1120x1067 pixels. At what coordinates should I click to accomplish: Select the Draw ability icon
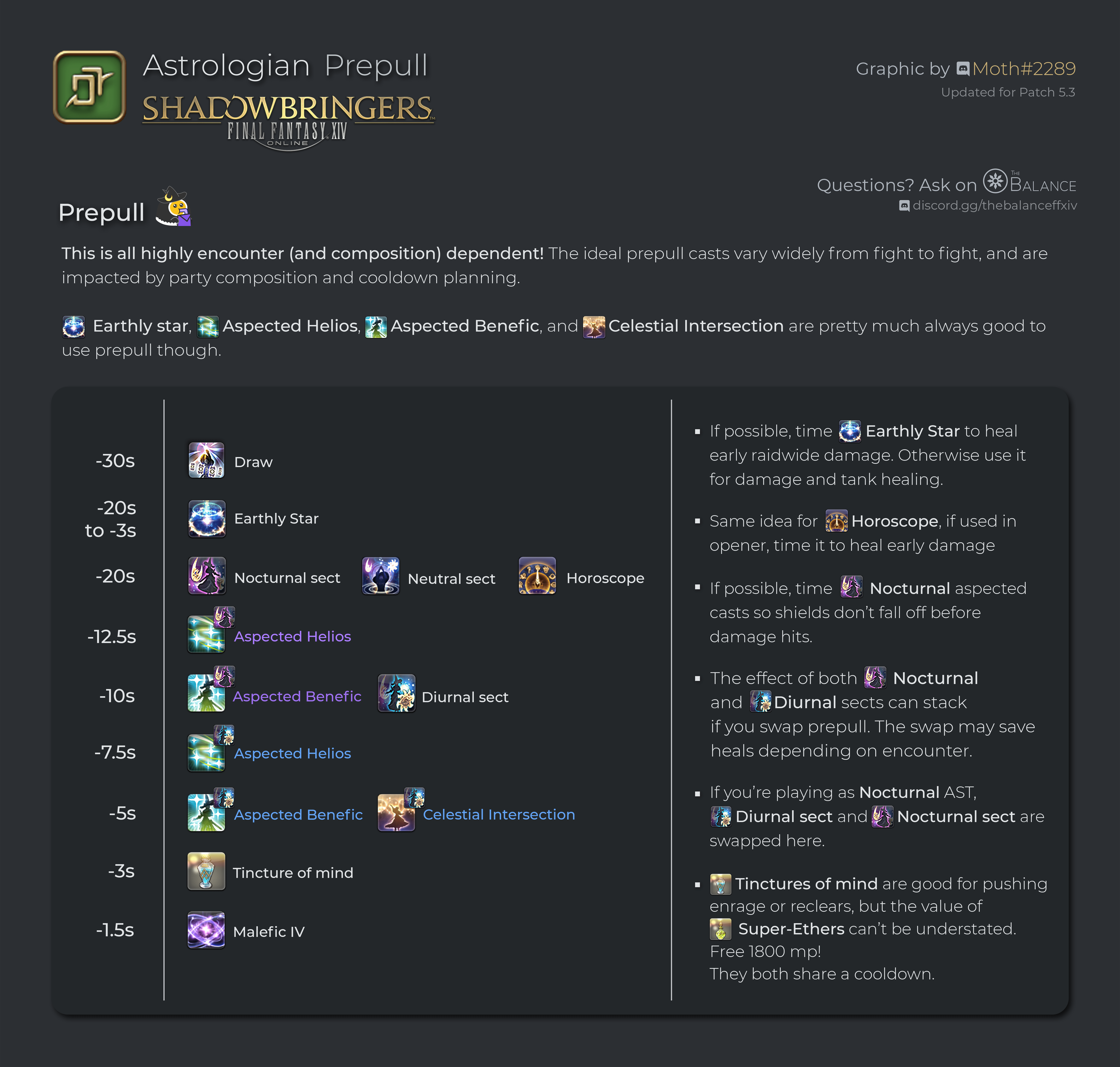click(207, 460)
